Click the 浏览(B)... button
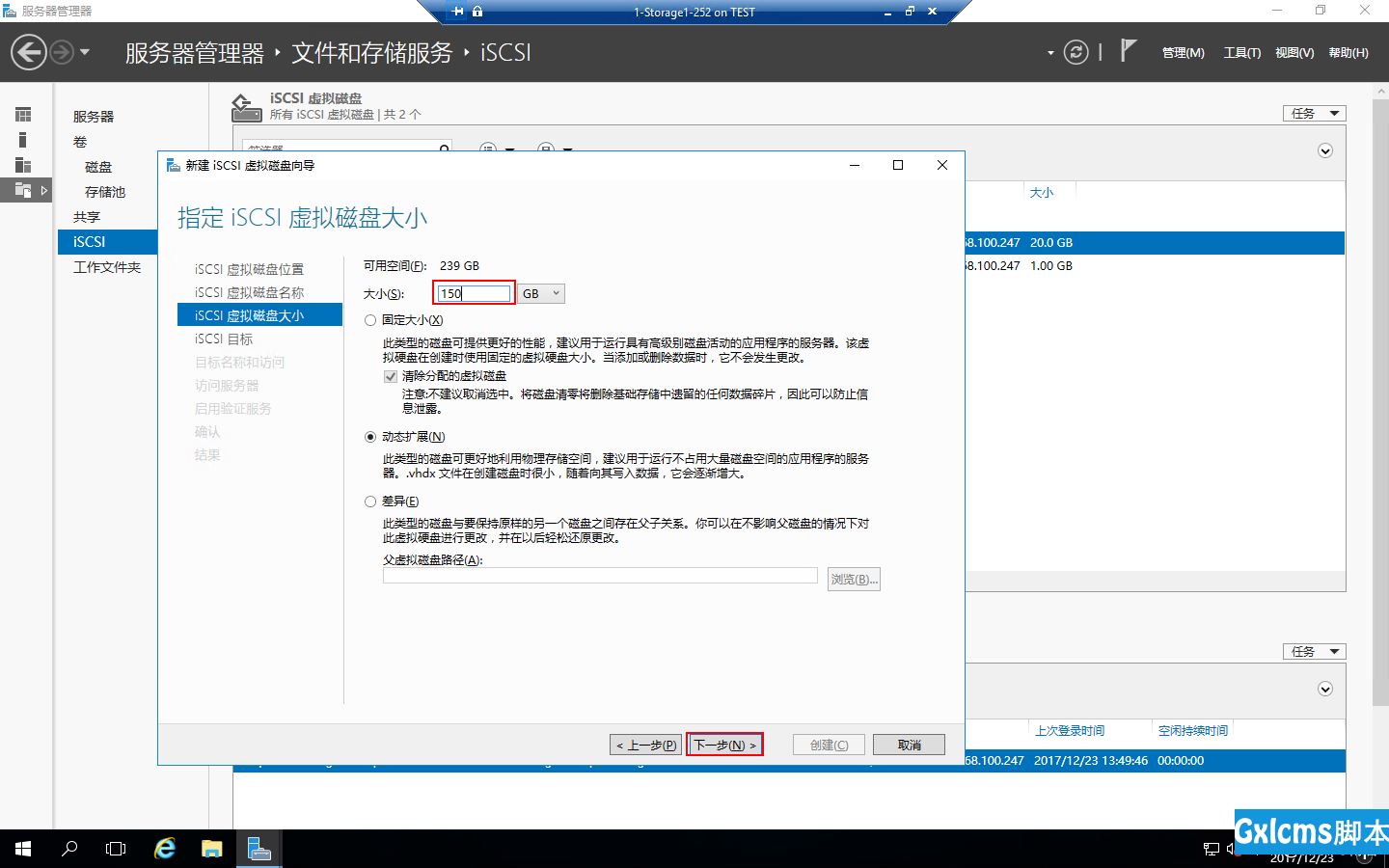Viewport: 1389px width, 868px height. pos(854,579)
